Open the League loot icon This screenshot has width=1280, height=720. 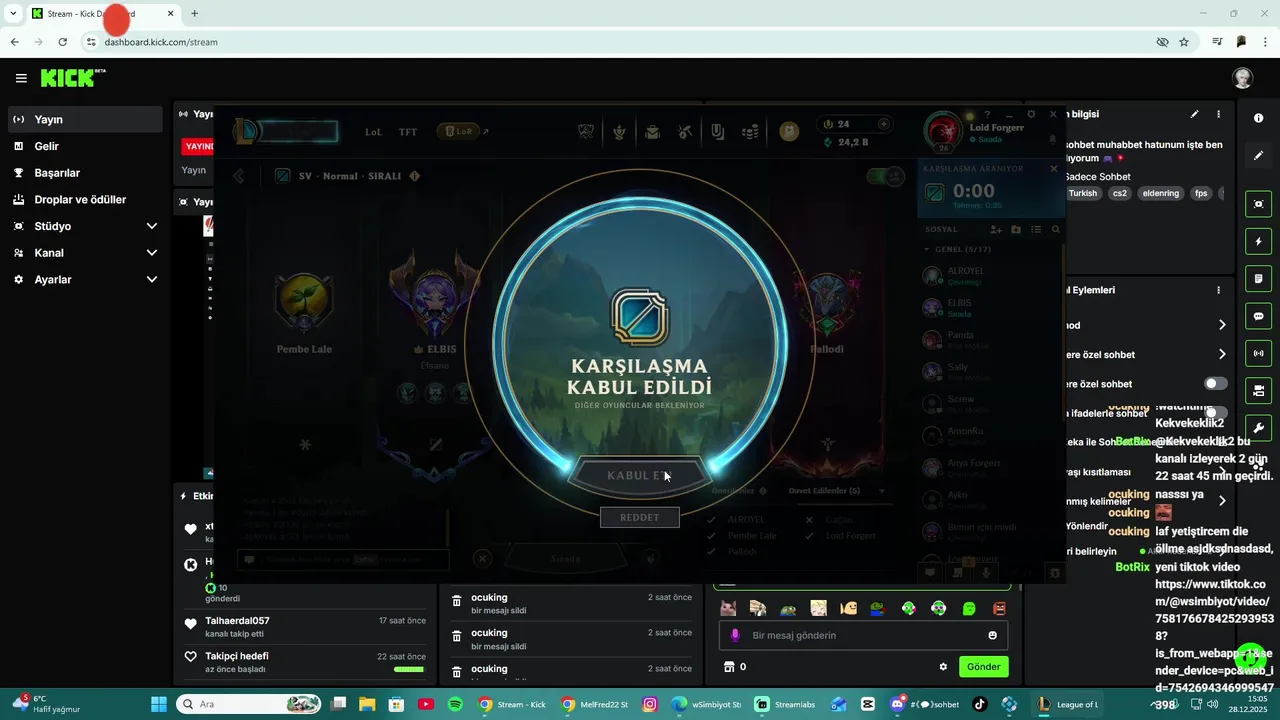717,131
